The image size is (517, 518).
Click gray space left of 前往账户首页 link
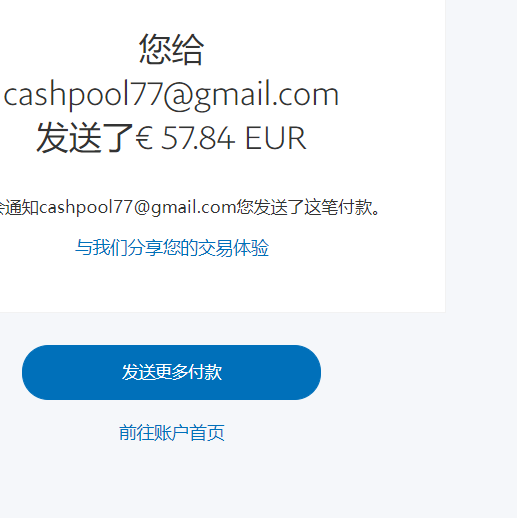point(58,433)
